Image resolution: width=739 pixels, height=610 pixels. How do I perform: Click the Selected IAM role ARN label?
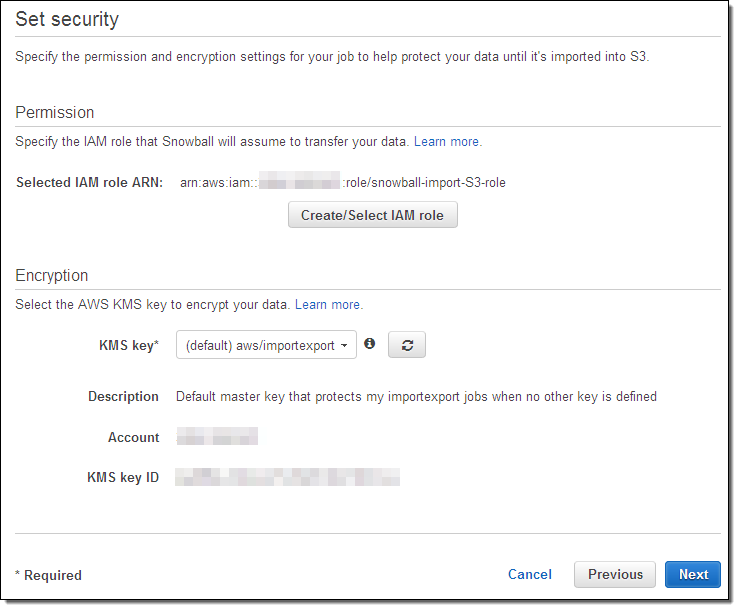(x=89, y=182)
